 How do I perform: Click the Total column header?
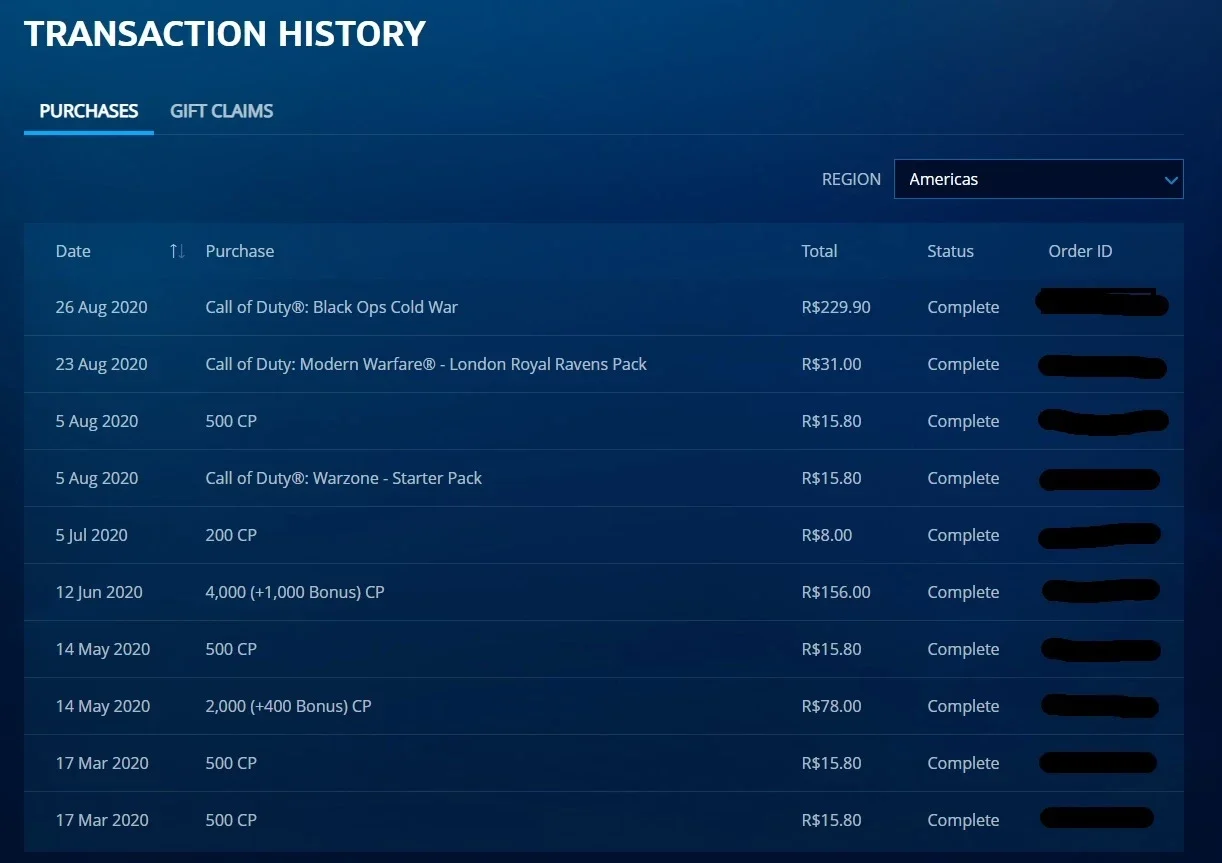click(819, 251)
